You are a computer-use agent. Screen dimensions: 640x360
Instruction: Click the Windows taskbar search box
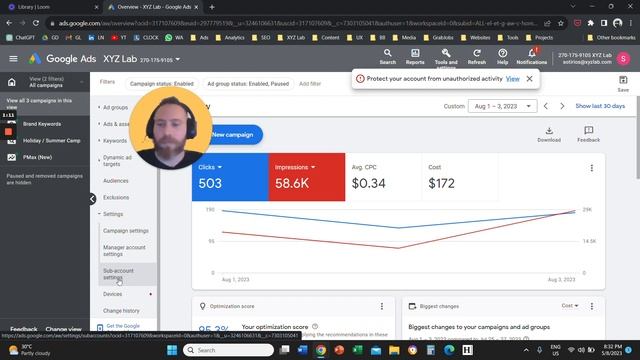(x=229, y=350)
